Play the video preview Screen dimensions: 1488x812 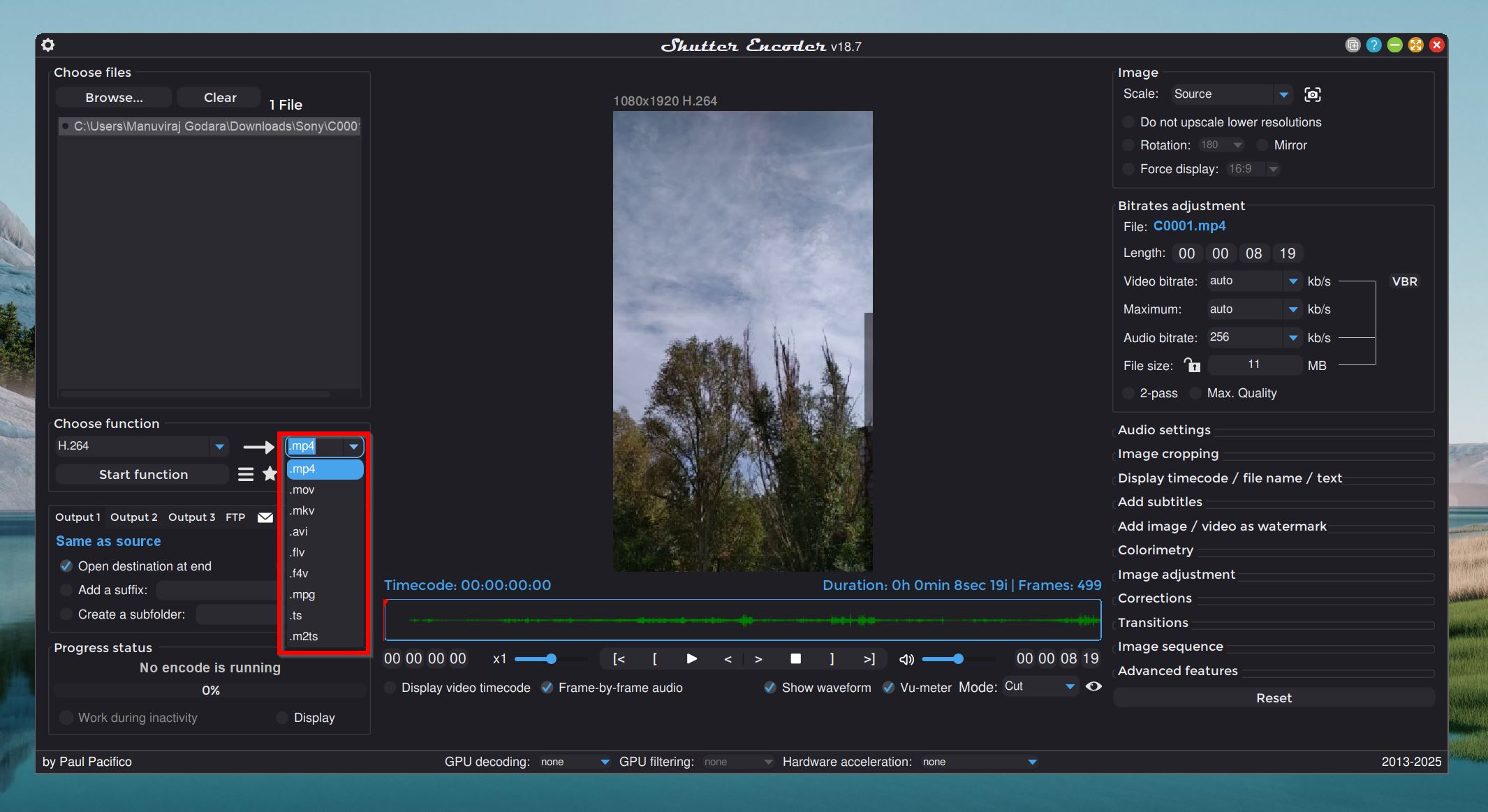coord(691,658)
